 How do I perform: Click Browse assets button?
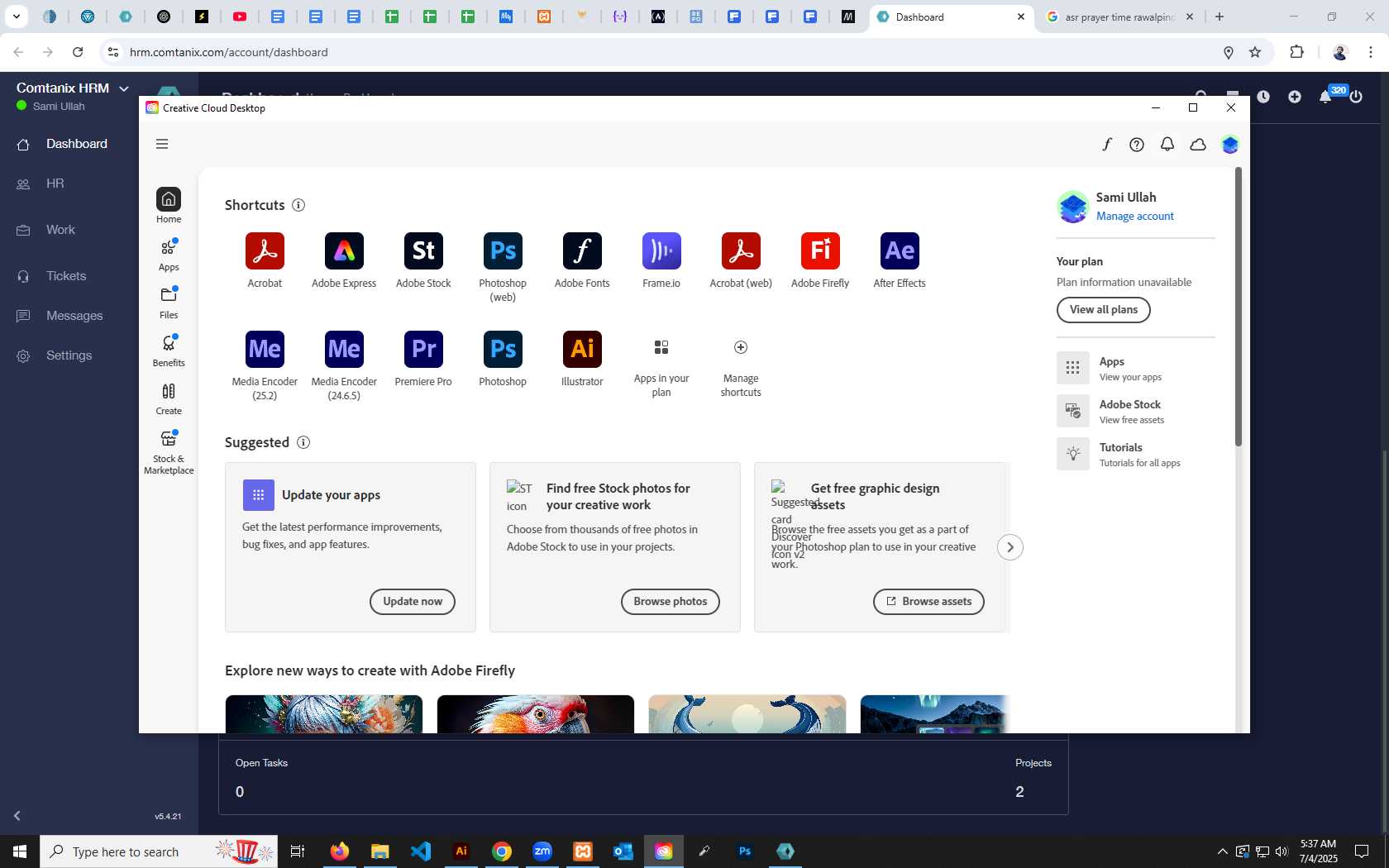coord(928,602)
